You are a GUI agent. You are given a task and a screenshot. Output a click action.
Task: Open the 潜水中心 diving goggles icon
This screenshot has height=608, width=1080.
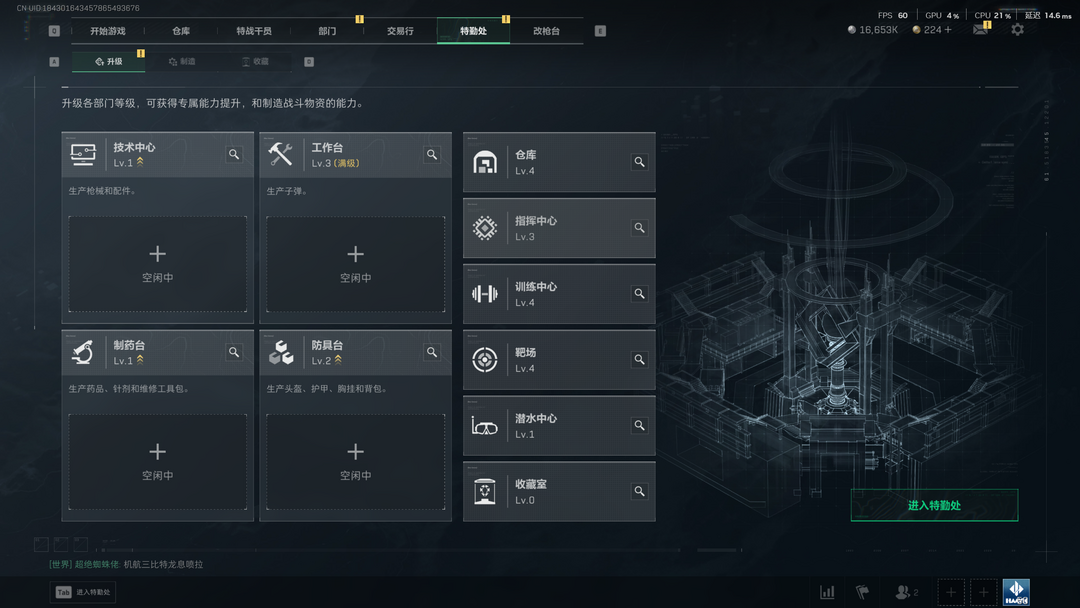point(485,426)
